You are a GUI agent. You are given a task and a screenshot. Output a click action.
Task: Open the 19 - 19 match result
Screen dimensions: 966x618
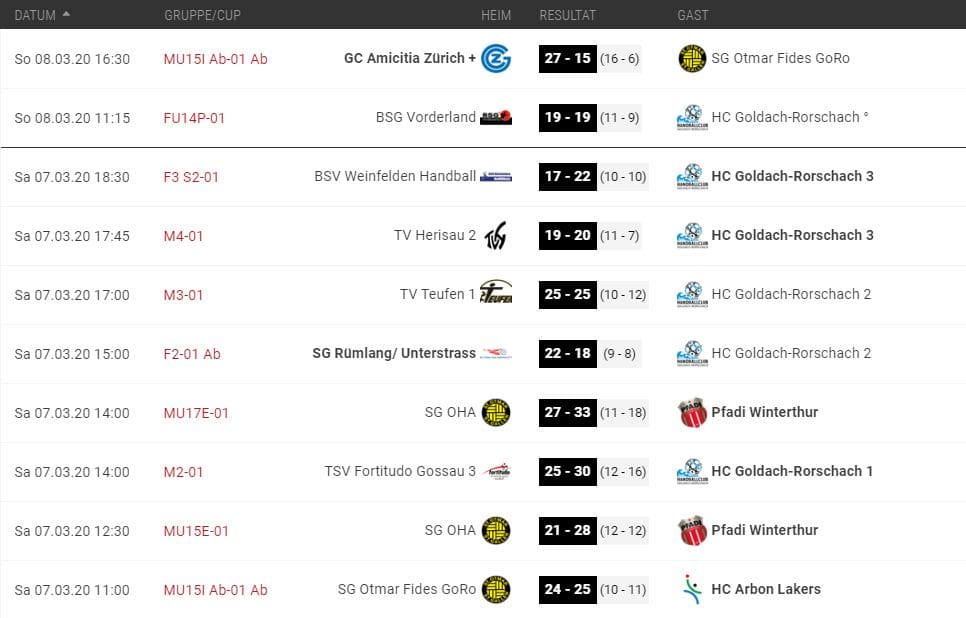(x=567, y=117)
